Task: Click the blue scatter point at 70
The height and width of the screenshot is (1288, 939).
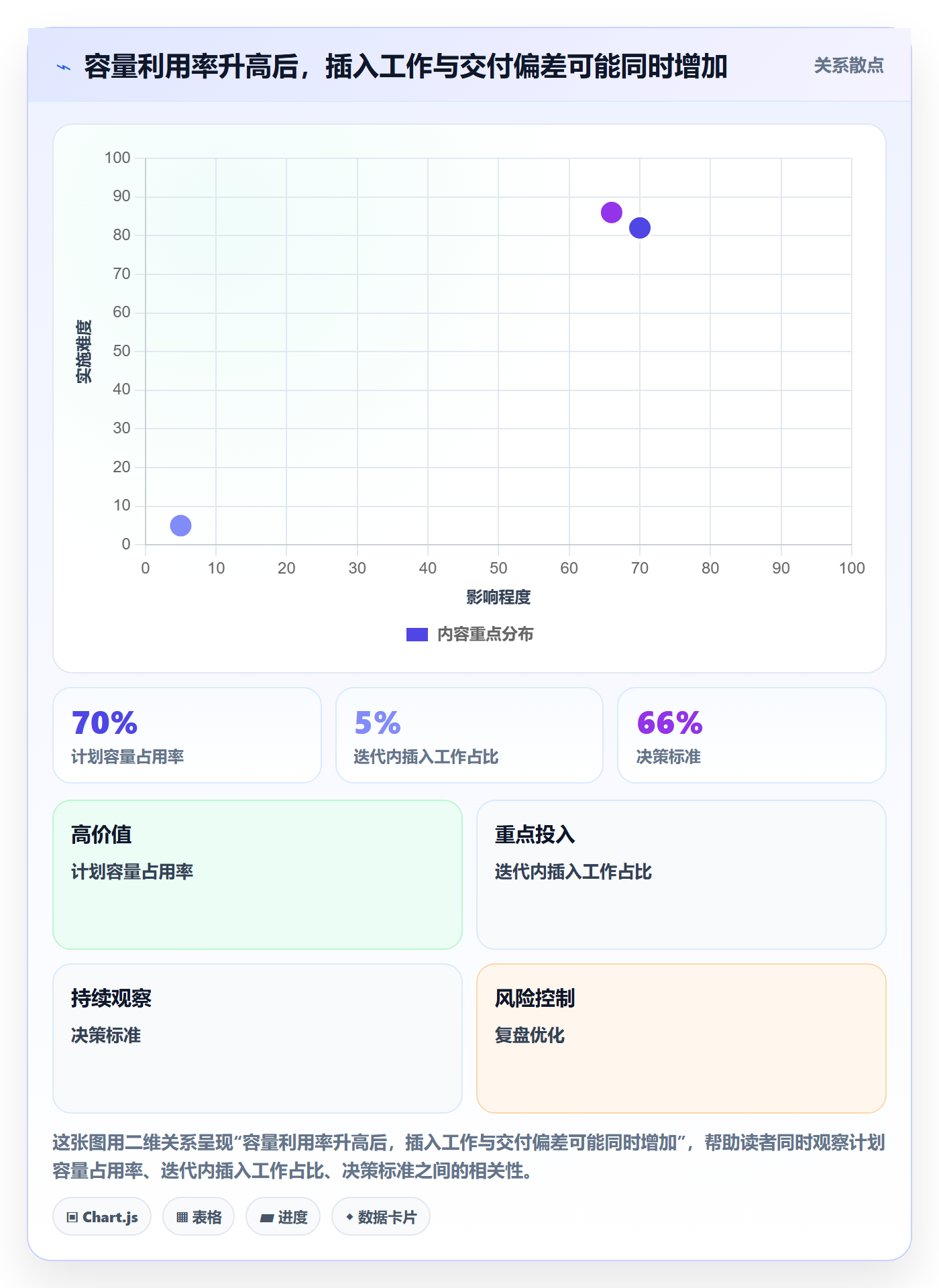Action: click(x=640, y=228)
